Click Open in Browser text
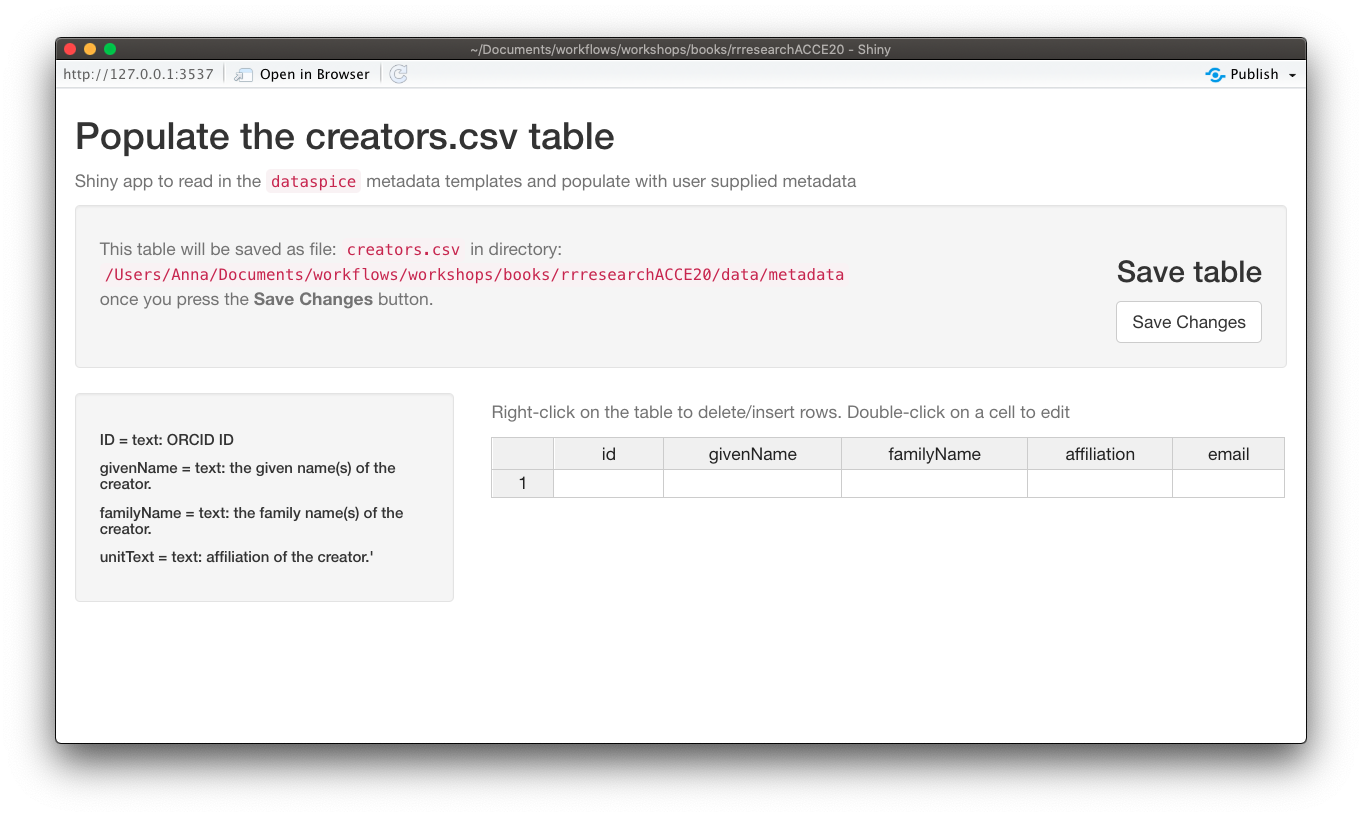 click(x=315, y=75)
